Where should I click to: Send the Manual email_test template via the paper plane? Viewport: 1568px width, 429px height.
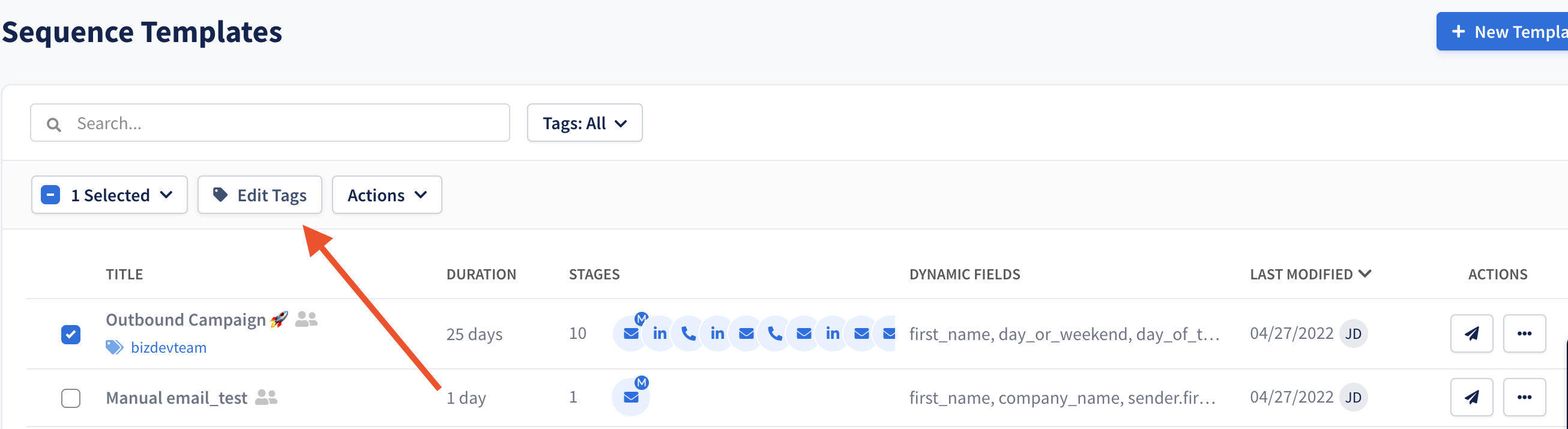click(1471, 397)
